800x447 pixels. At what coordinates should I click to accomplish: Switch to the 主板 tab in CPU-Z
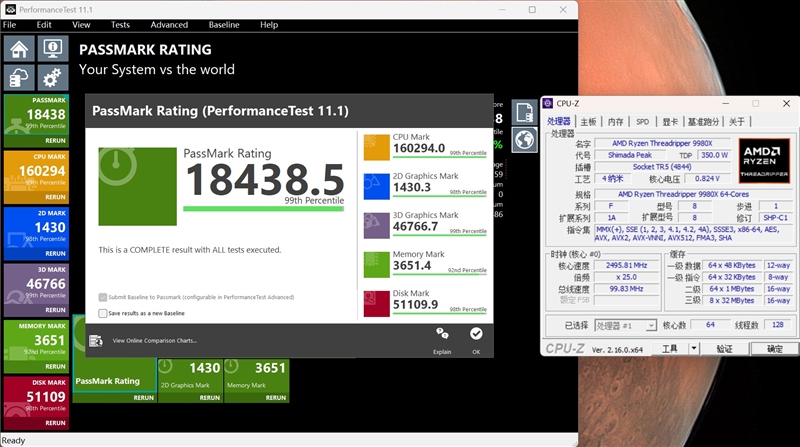tap(588, 121)
